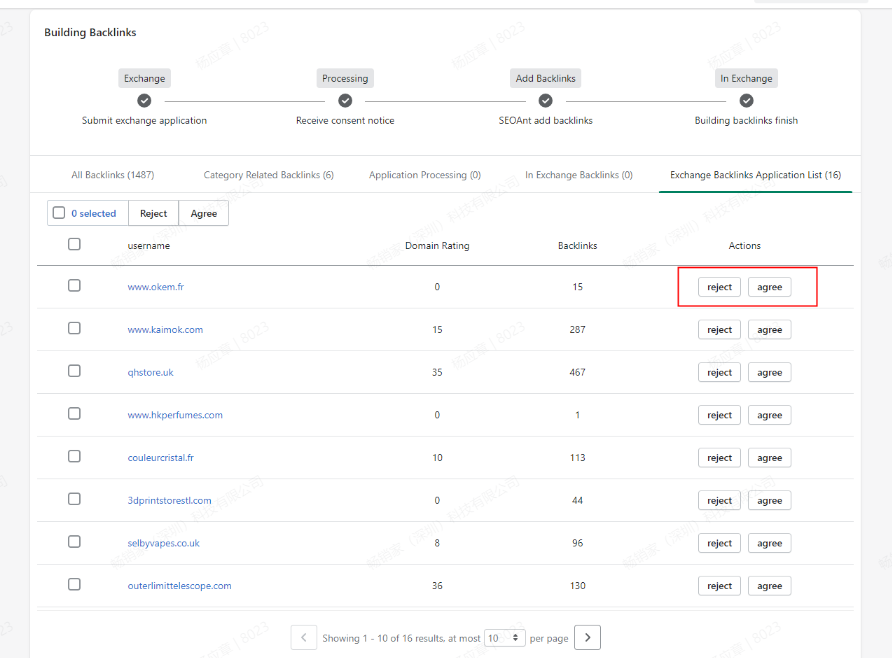Click the Exchange step checkmark icon
Screen dimensions: 892x658
[x=144, y=101]
